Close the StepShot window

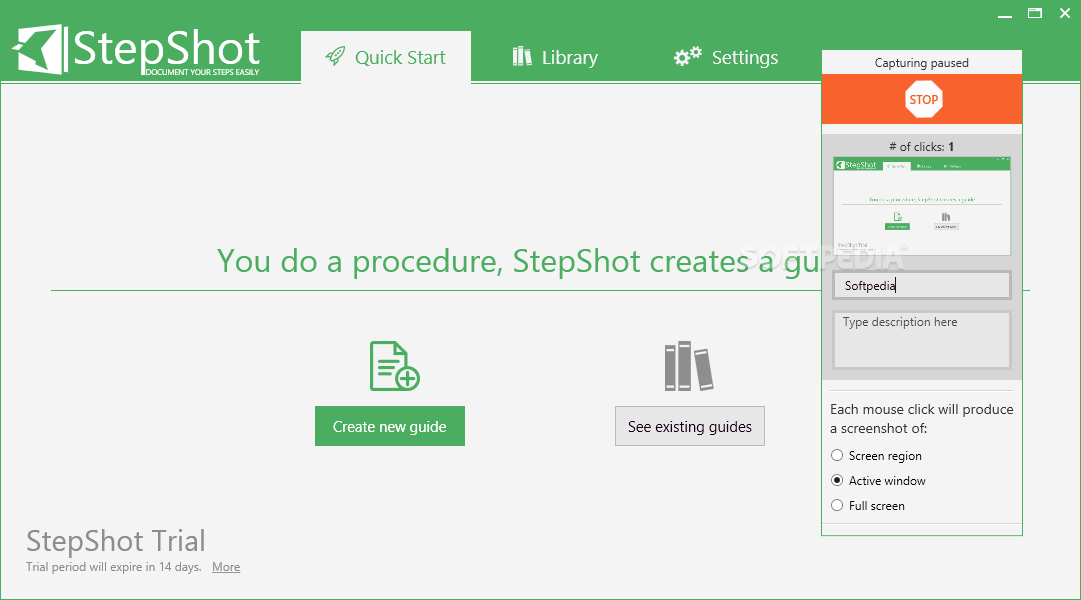[x=1065, y=13]
